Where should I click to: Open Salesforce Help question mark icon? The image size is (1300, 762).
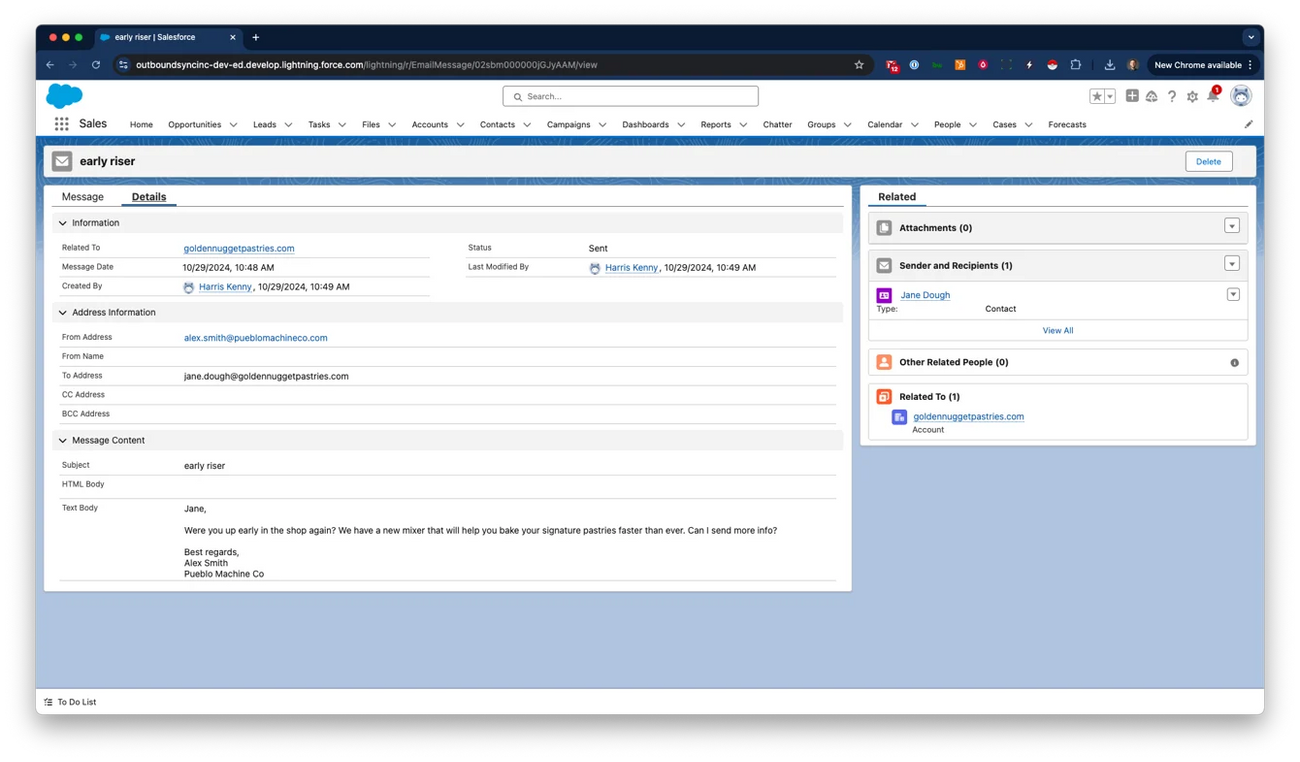coord(1172,95)
